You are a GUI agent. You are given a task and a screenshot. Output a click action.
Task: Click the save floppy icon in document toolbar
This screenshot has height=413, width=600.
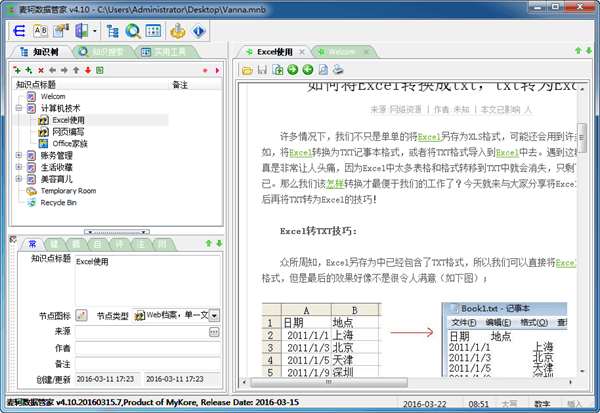[x=262, y=70]
